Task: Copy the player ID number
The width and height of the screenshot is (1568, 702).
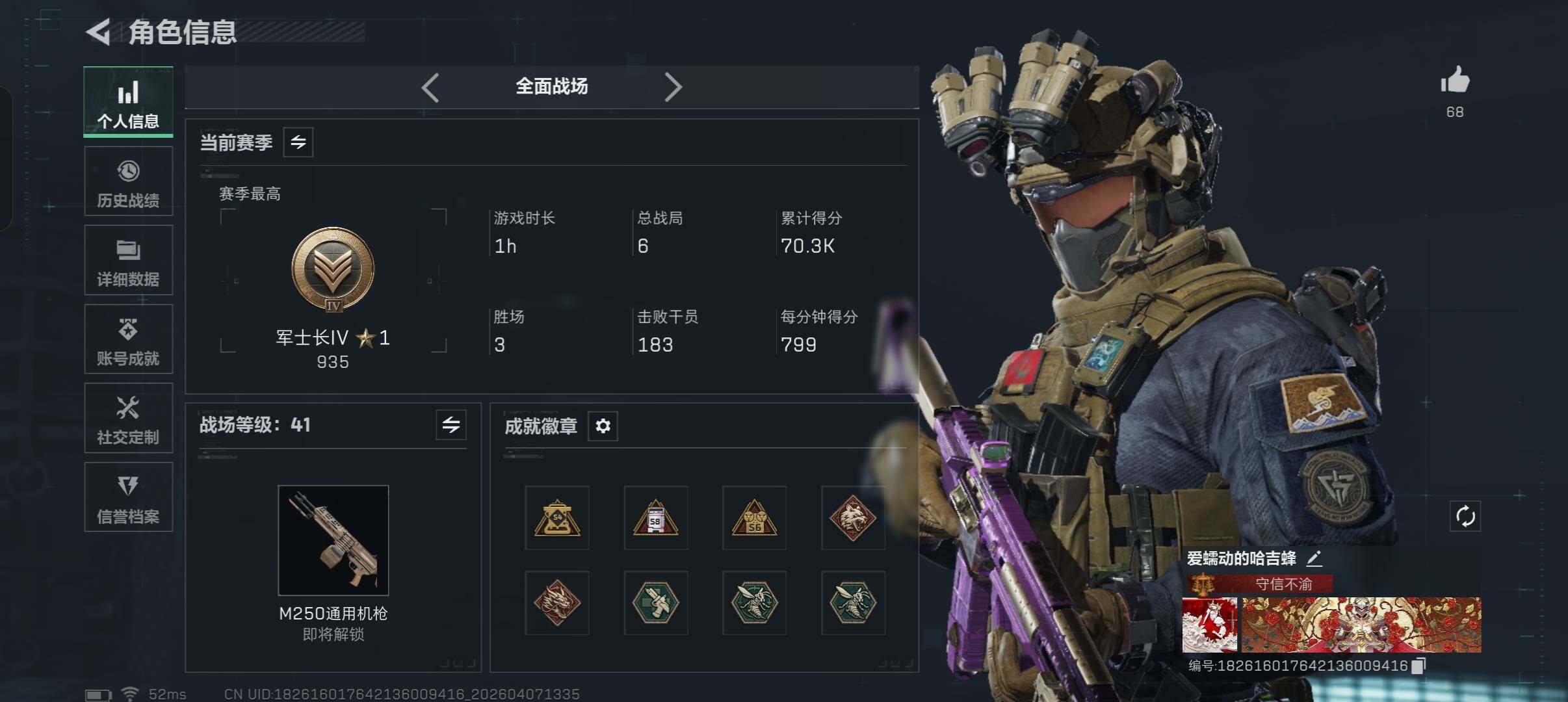Action: [1419, 666]
